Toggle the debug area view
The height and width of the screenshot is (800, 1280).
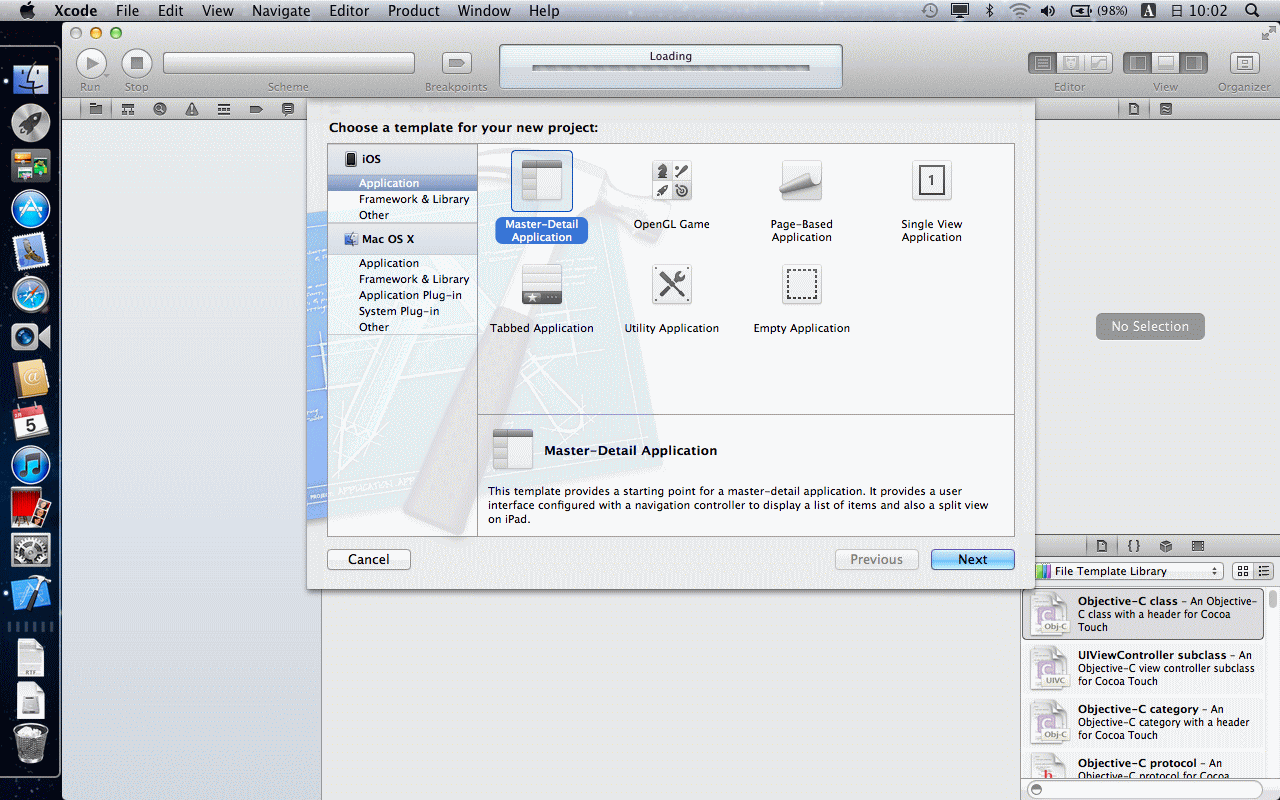coord(1165,64)
